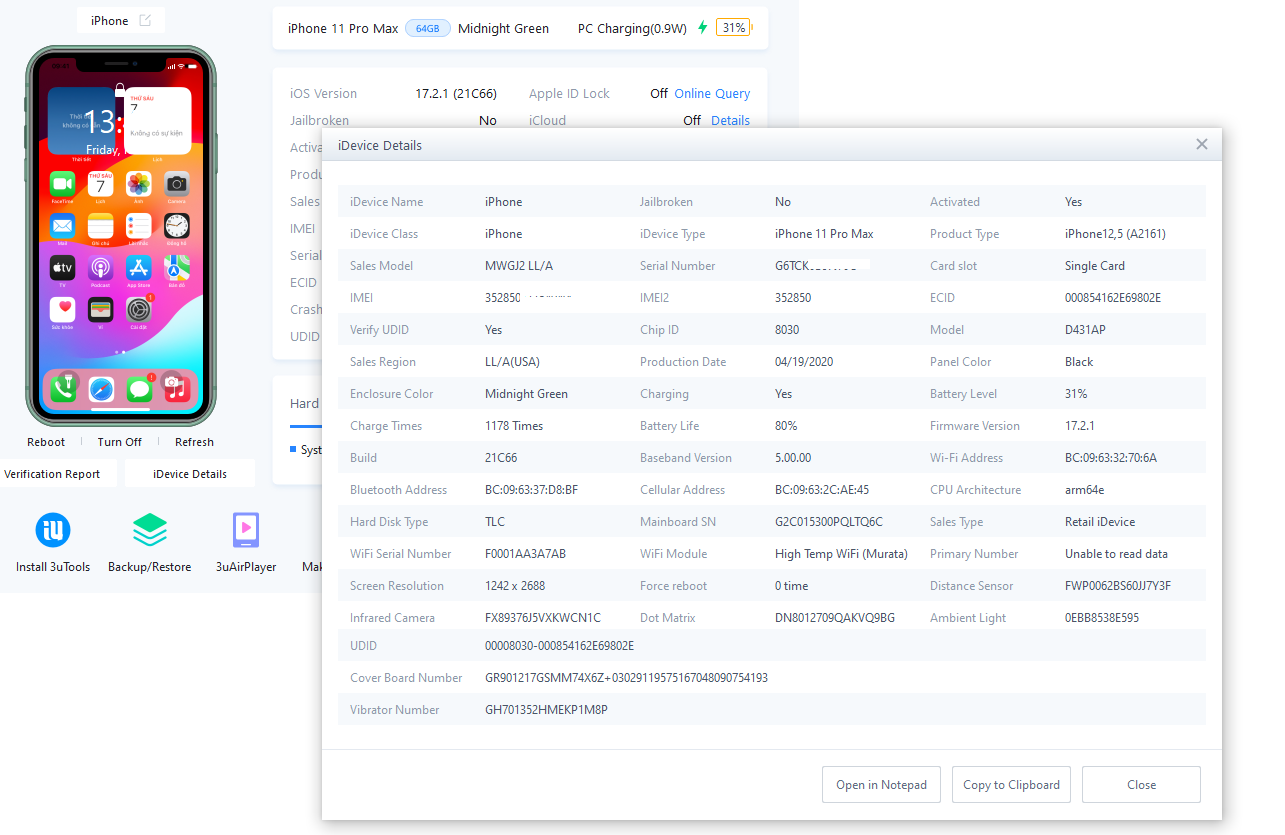Select the Enclosure Color value Midnight Green

526,394
